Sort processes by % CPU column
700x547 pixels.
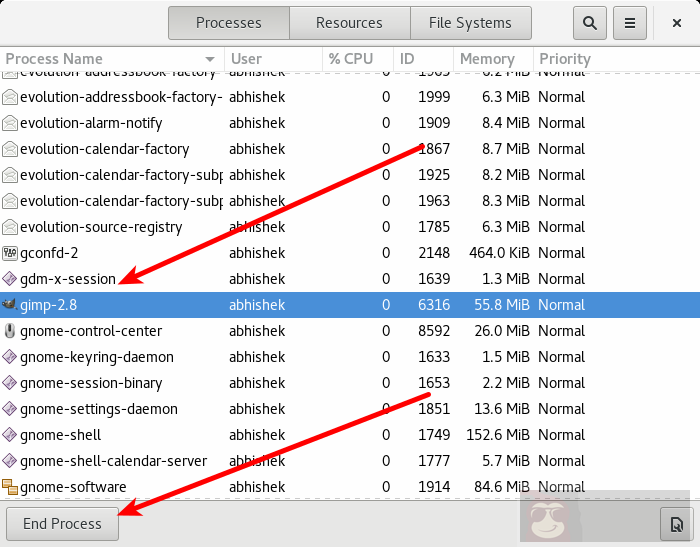point(351,59)
